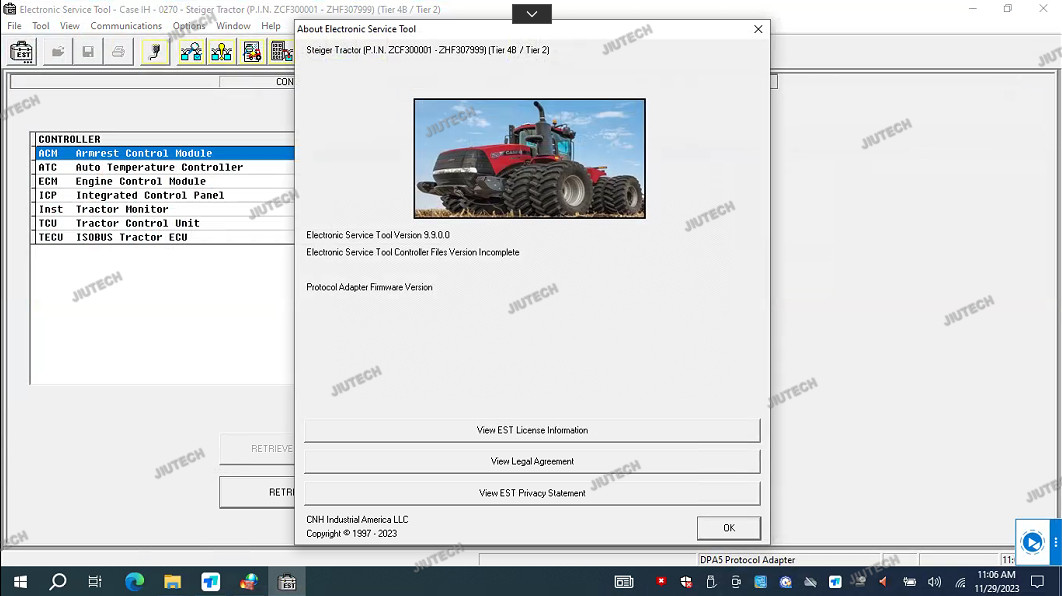Open the notification center icon
This screenshot has height=596, width=1062.
(x=1037, y=582)
